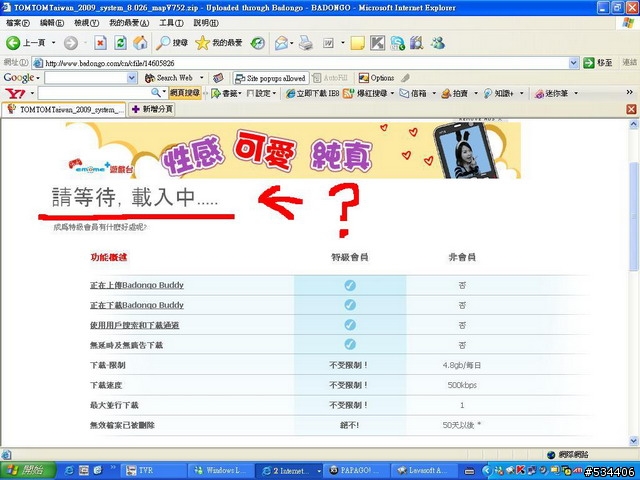Stop loading the page

tap(100, 42)
